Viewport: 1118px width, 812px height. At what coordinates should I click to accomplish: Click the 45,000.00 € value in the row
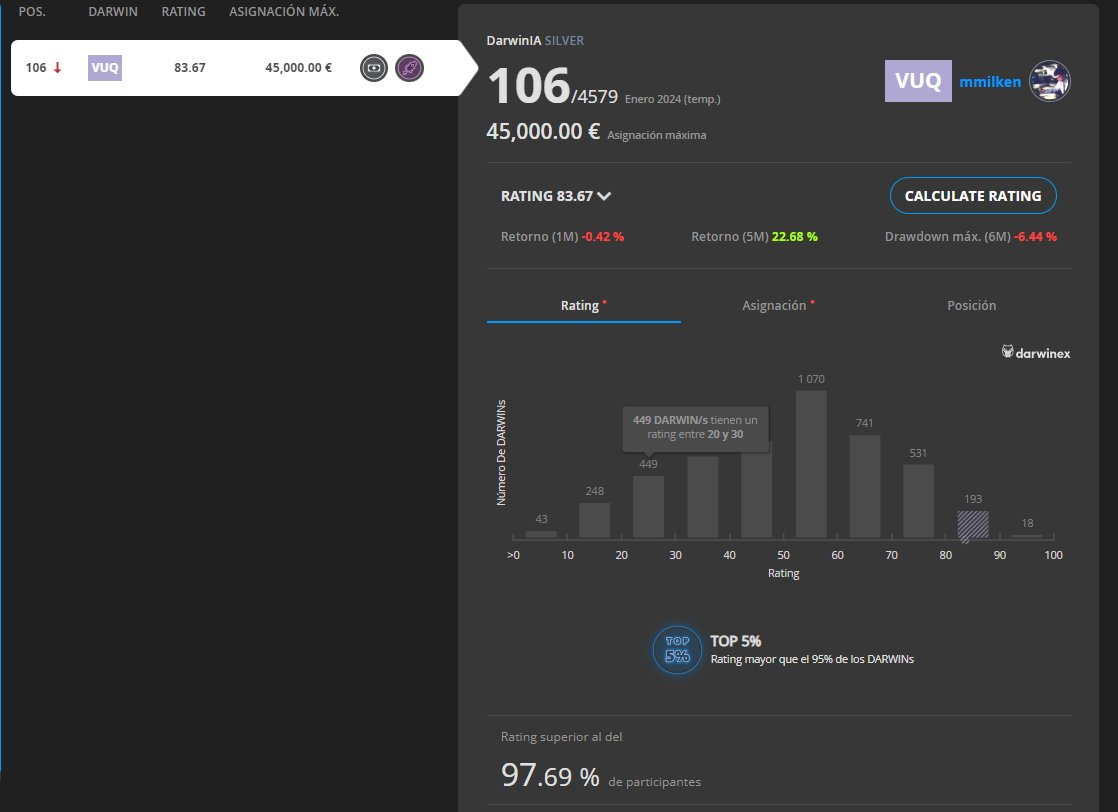(299, 68)
